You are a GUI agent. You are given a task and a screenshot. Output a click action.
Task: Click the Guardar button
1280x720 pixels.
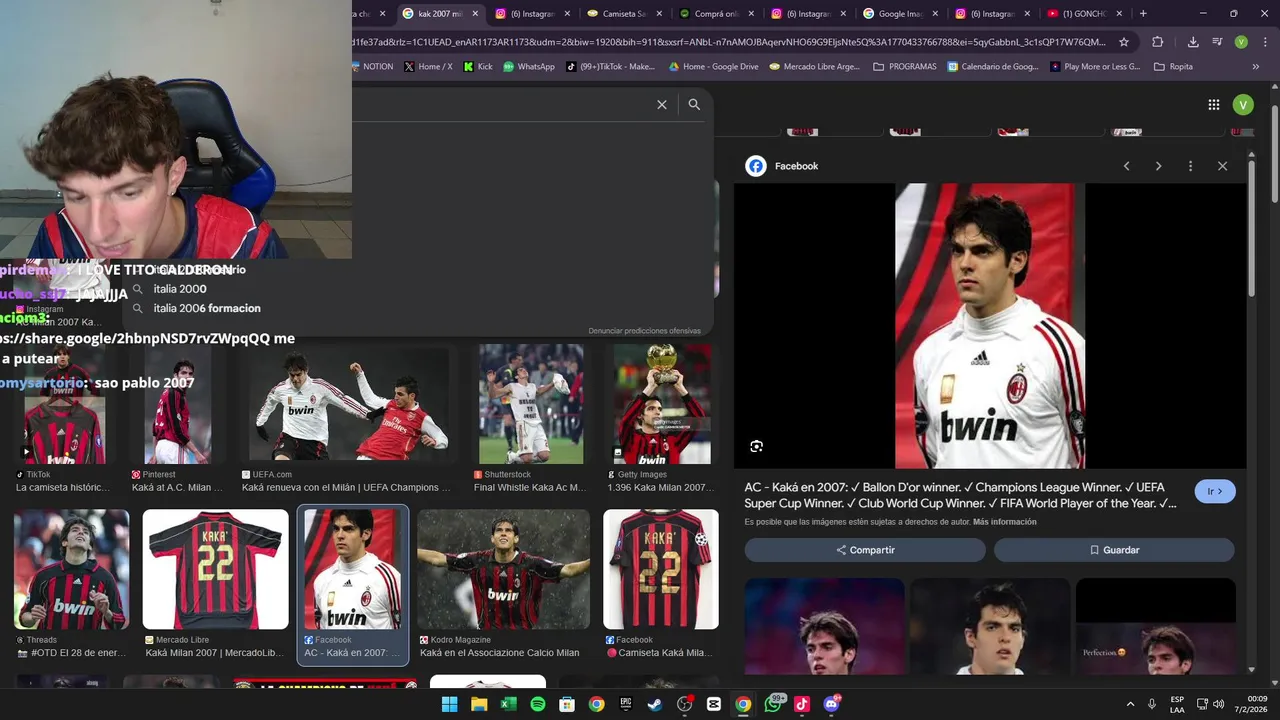coord(1114,550)
